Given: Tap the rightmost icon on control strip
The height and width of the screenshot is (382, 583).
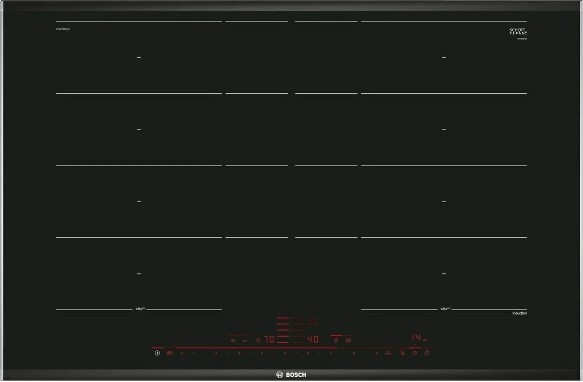Looking at the screenshot, I should coord(426,353).
